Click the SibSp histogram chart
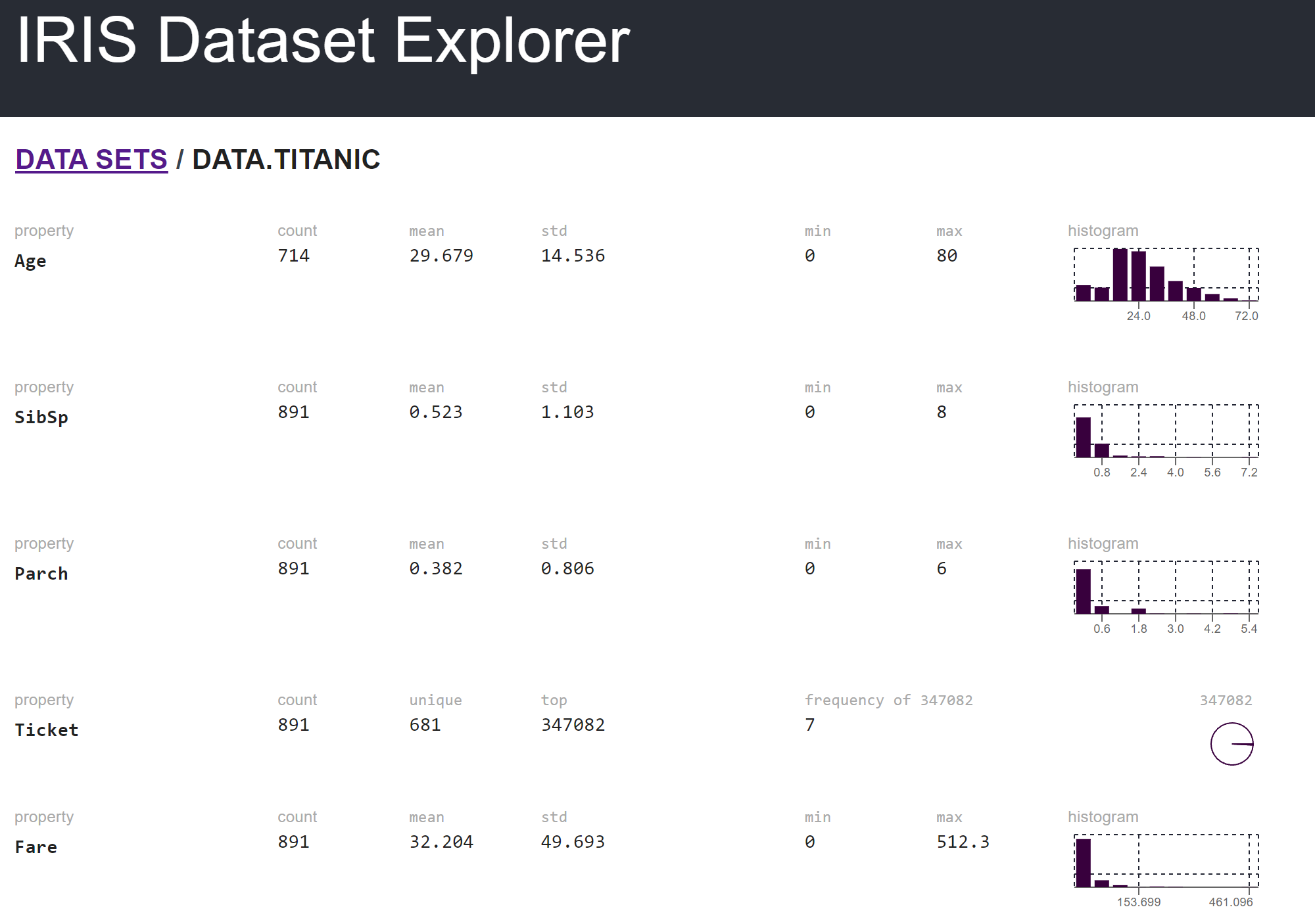 [1166, 432]
